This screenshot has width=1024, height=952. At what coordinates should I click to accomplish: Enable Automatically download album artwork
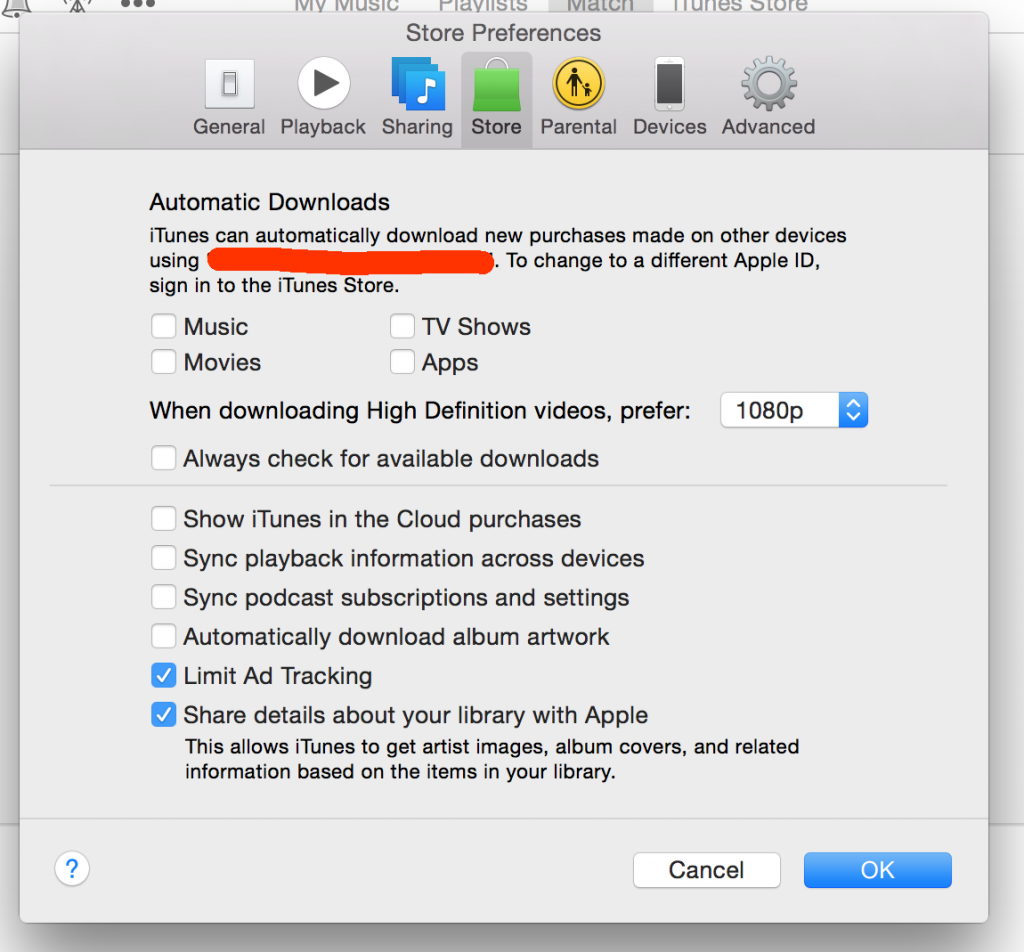coord(163,636)
